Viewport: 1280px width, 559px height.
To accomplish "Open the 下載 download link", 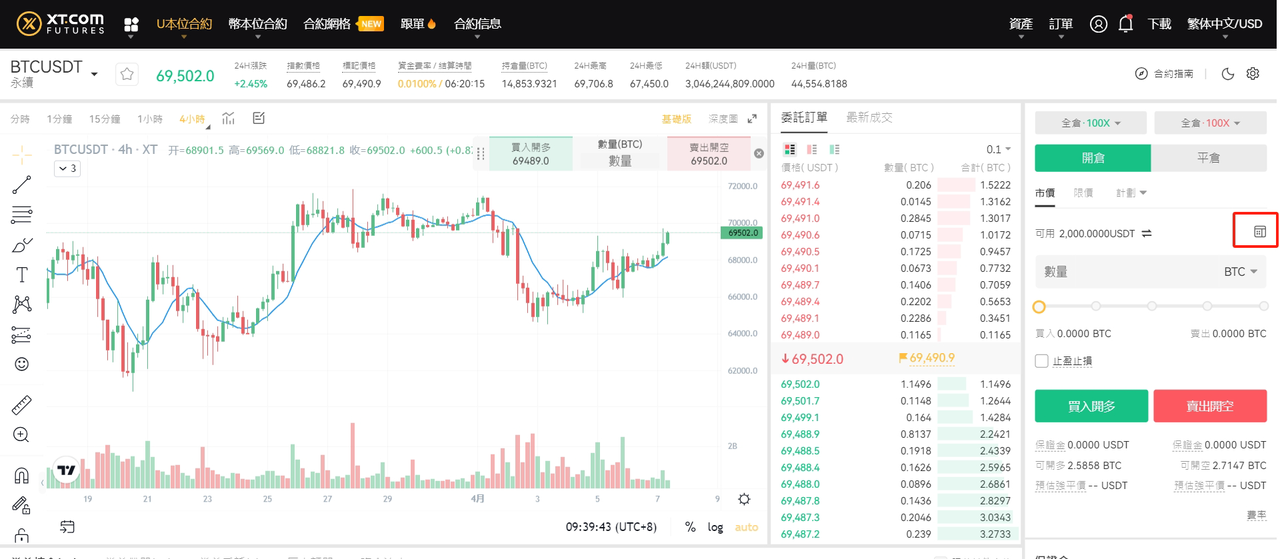I will [x=1159, y=24].
